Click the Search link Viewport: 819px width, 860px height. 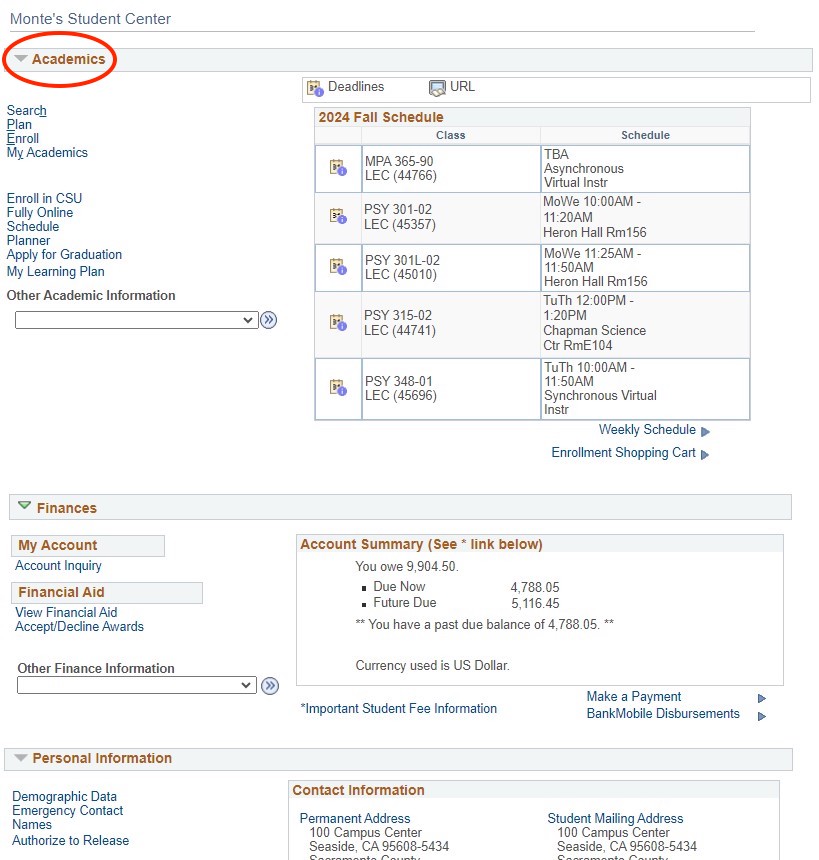pyautogui.click(x=26, y=110)
